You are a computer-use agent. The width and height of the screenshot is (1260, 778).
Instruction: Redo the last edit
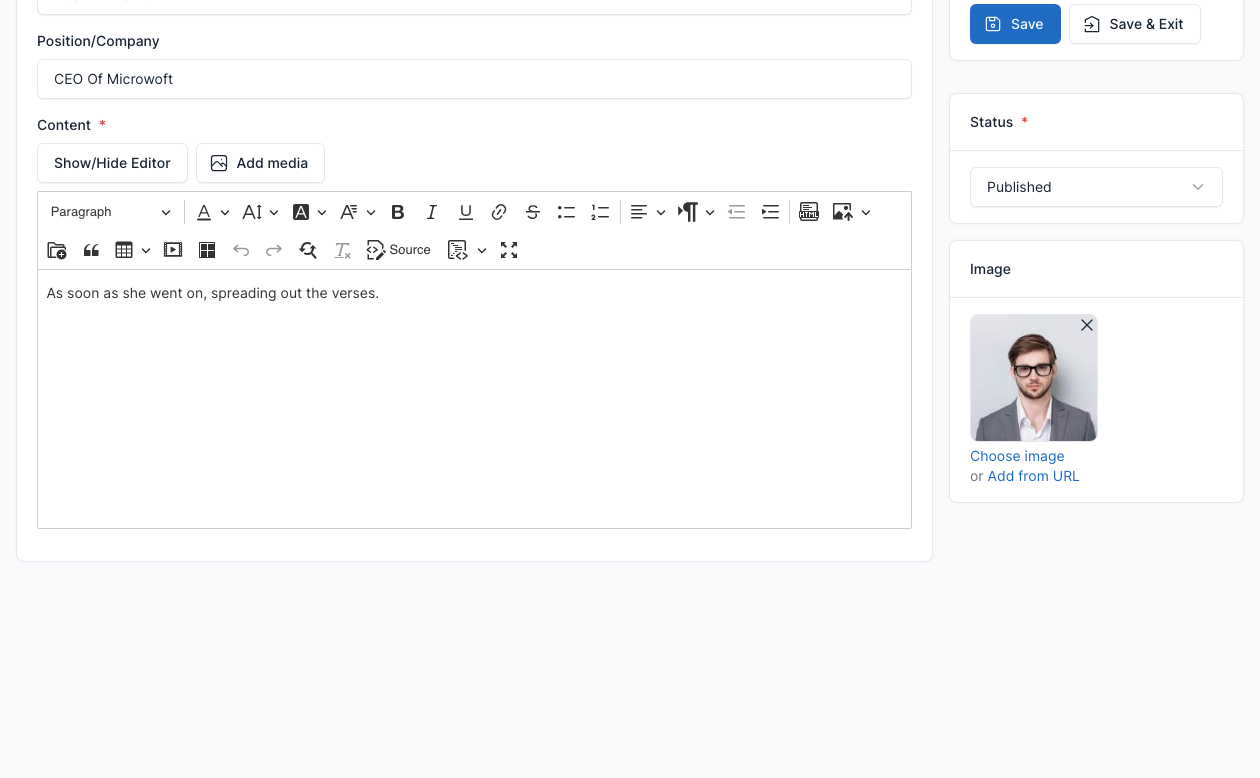pyautogui.click(x=274, y=250)
